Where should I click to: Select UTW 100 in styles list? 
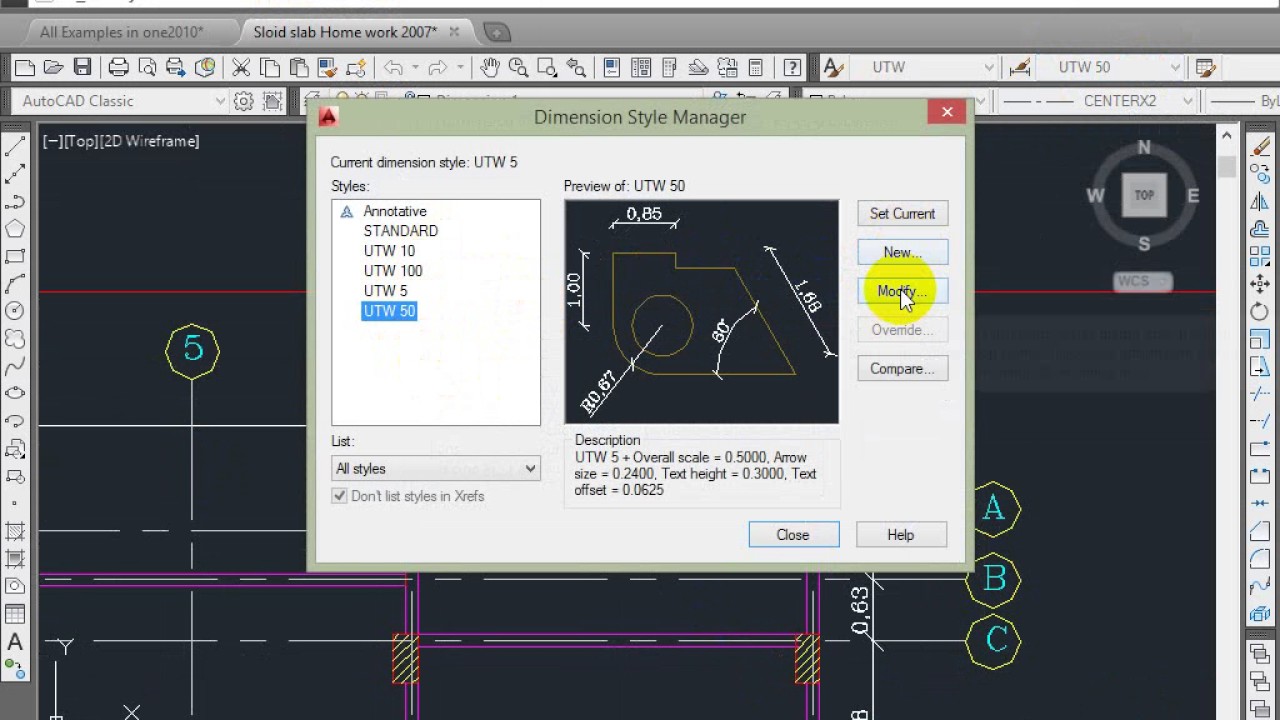393,271
